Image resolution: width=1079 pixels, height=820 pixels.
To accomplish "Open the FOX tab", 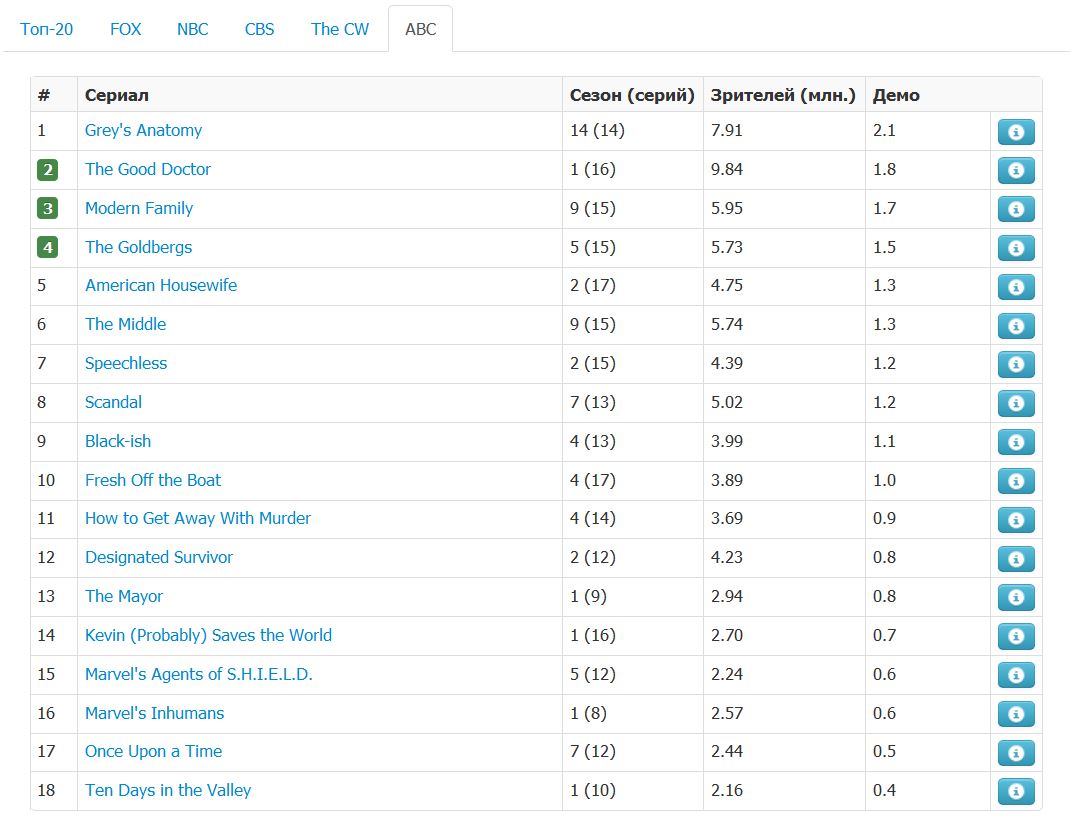I will 125,29.
